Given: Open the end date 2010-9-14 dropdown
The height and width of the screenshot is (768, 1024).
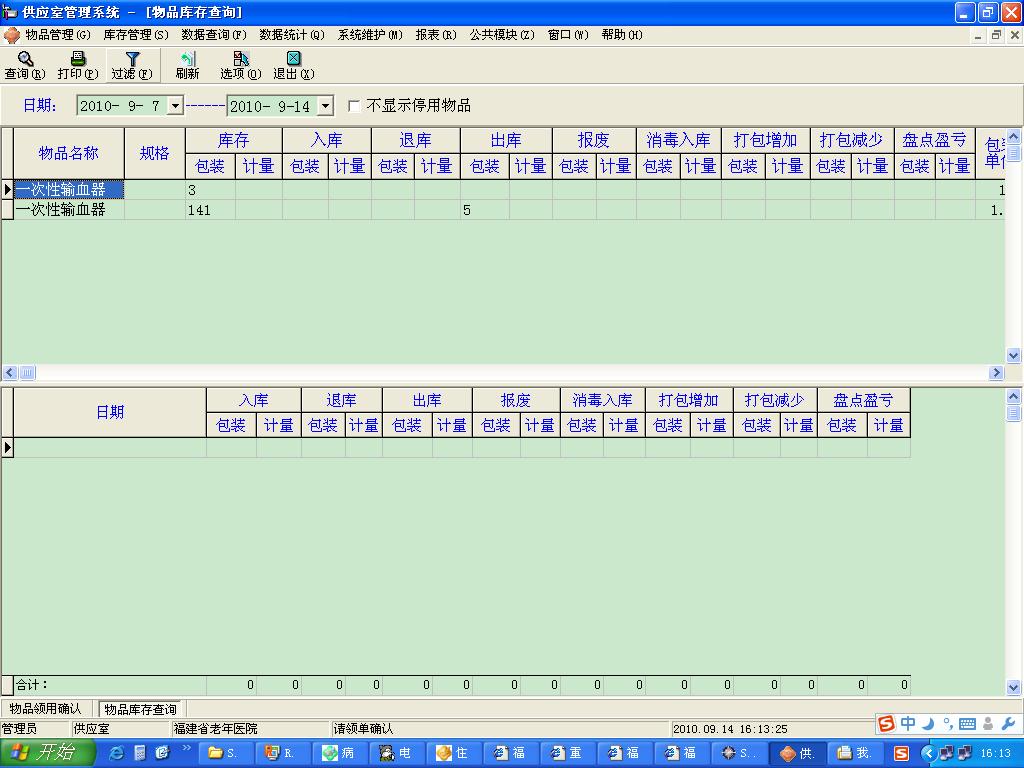Looking at the screenshot, I should [x=325, y=106].
